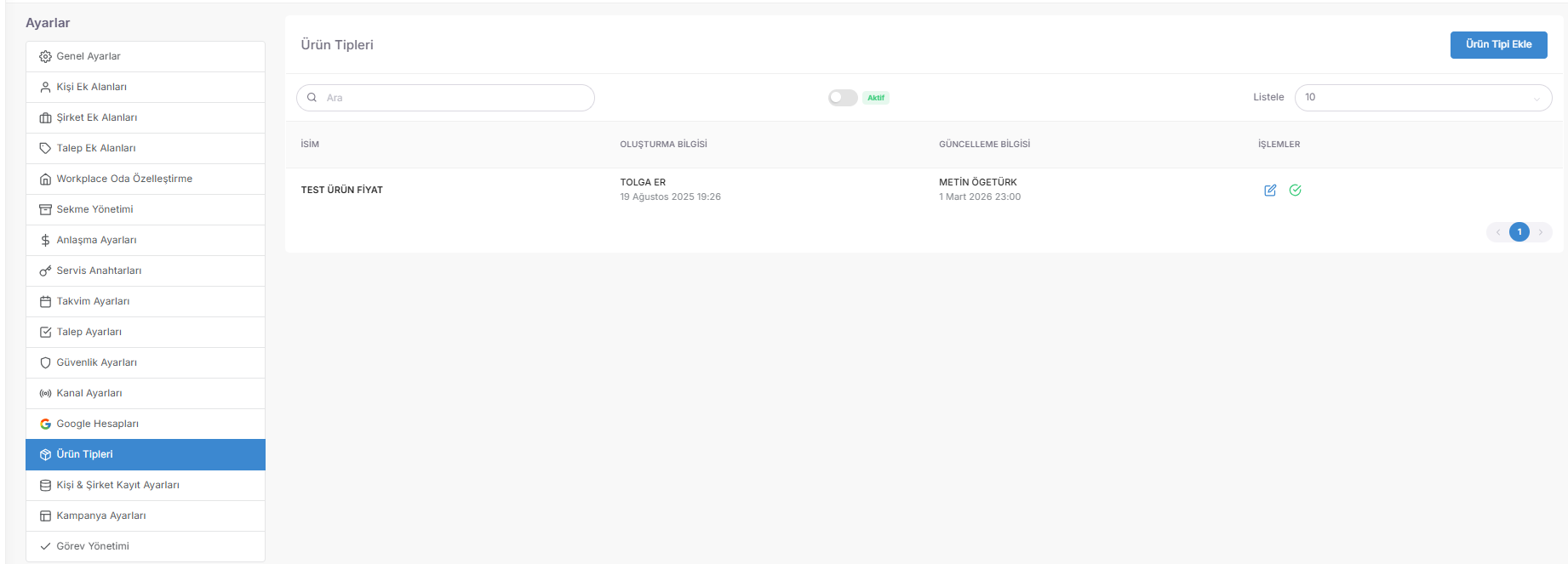Click the Servis Anahtarları key icon

[x=45, y=271]
